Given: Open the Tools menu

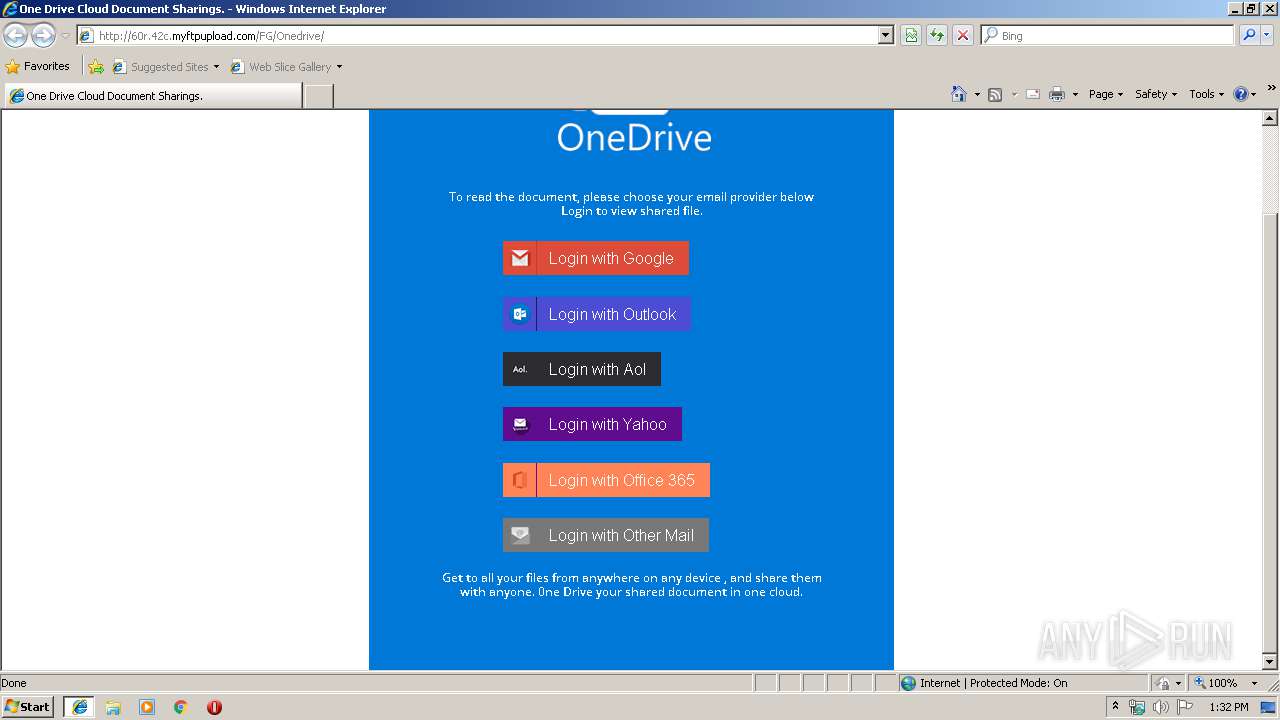Looking at the screenshot, I should coord(1207,94).
